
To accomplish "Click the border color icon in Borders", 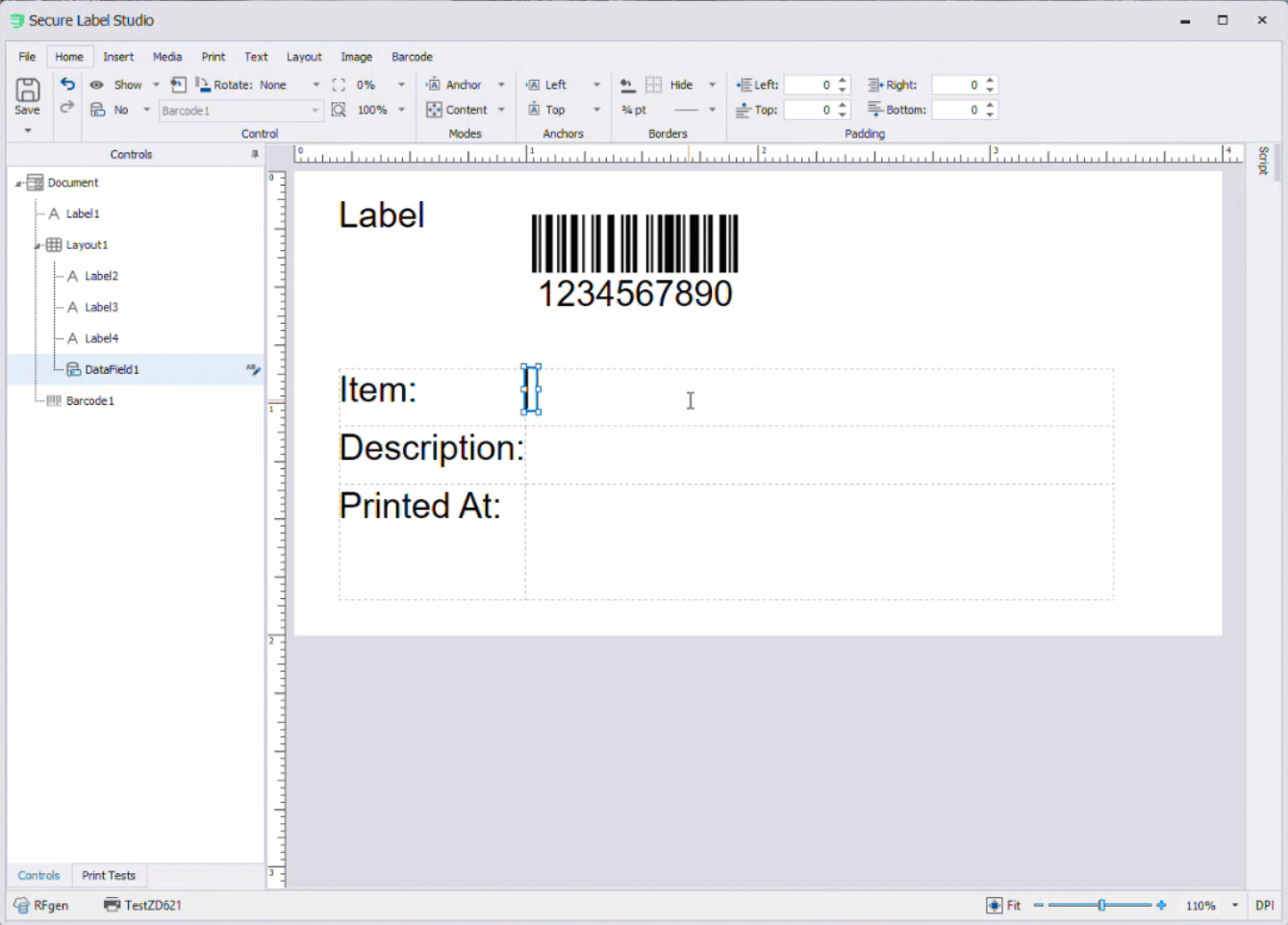I will pyautogui.click(x=627, y=85).
